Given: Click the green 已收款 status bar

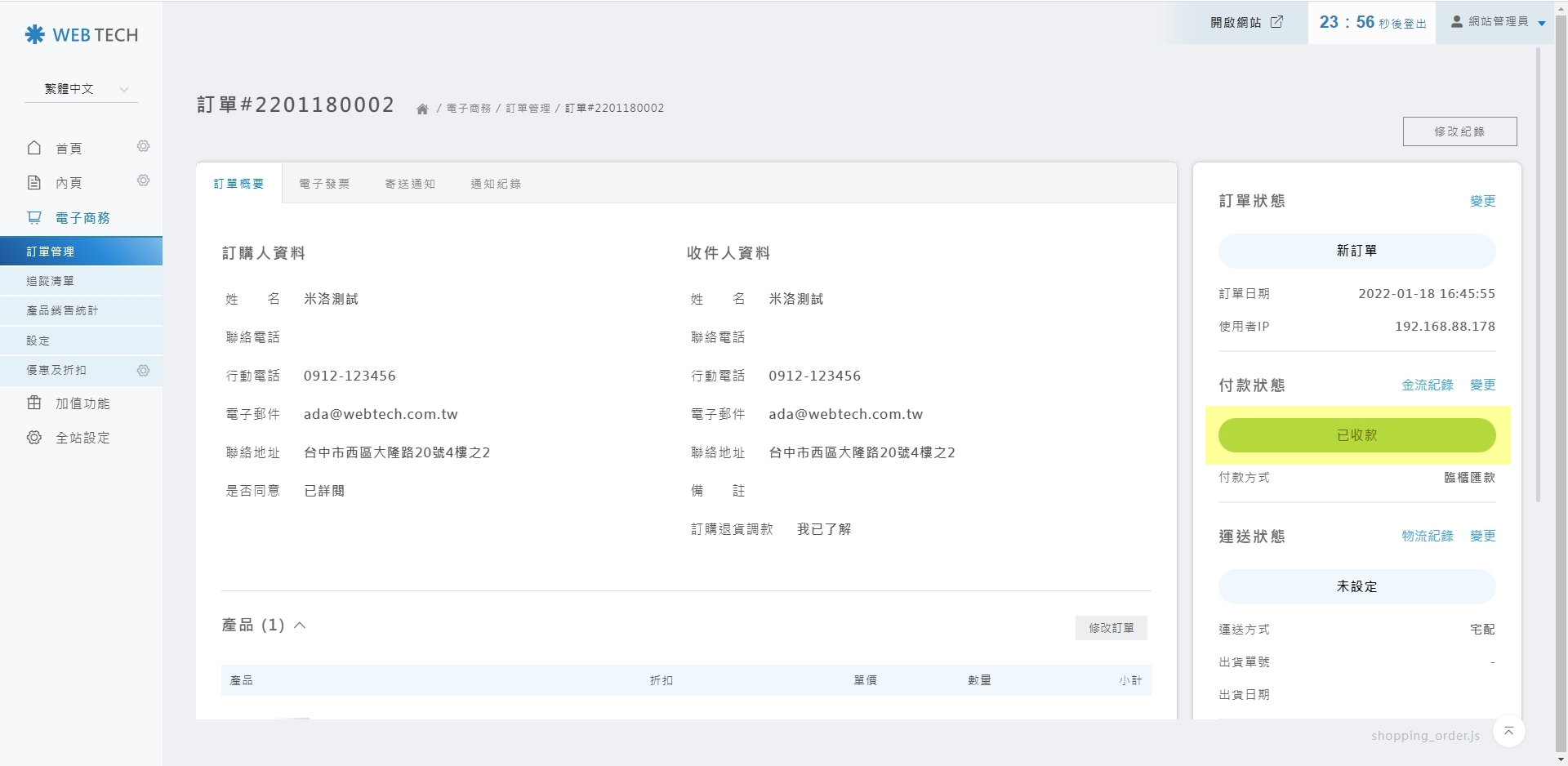Looking at the screenshot, I should click(1356, 435).
